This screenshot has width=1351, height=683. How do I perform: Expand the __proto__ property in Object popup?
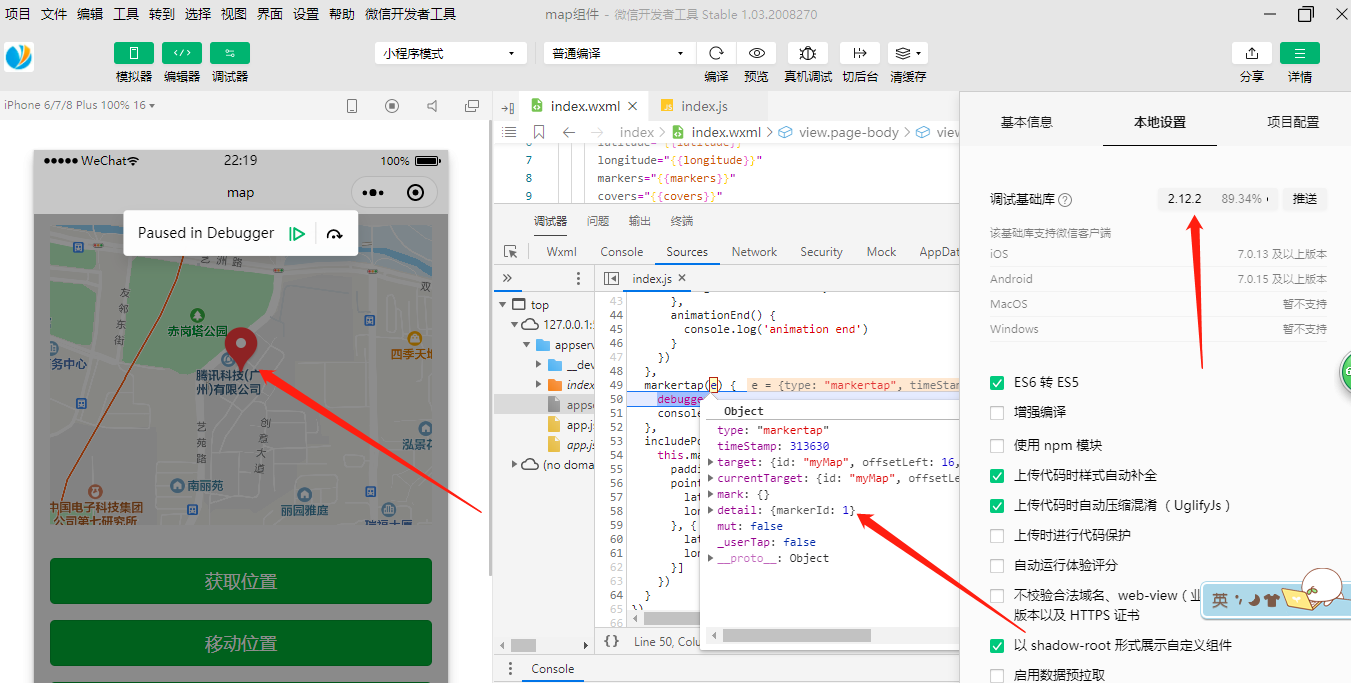click(x=711, y=558)
